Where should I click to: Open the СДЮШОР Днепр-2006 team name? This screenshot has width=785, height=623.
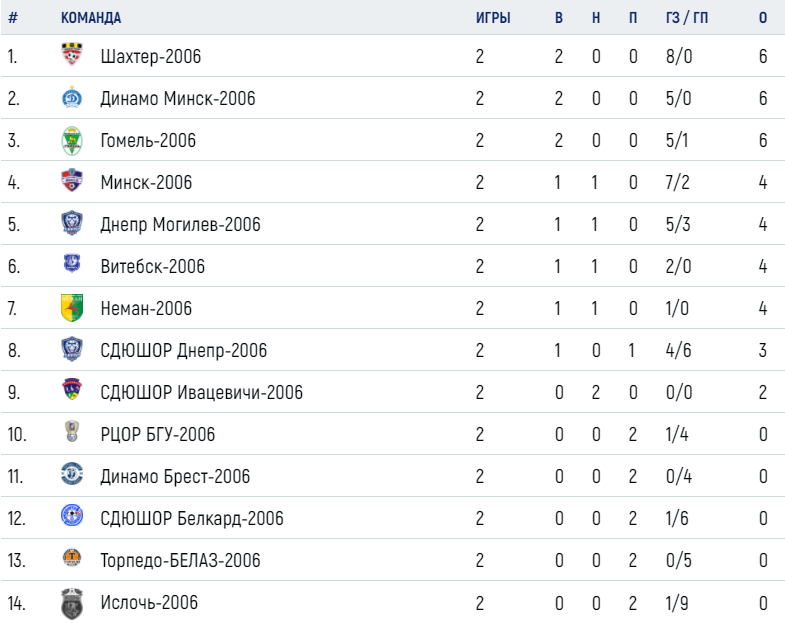tap(184, 351)
